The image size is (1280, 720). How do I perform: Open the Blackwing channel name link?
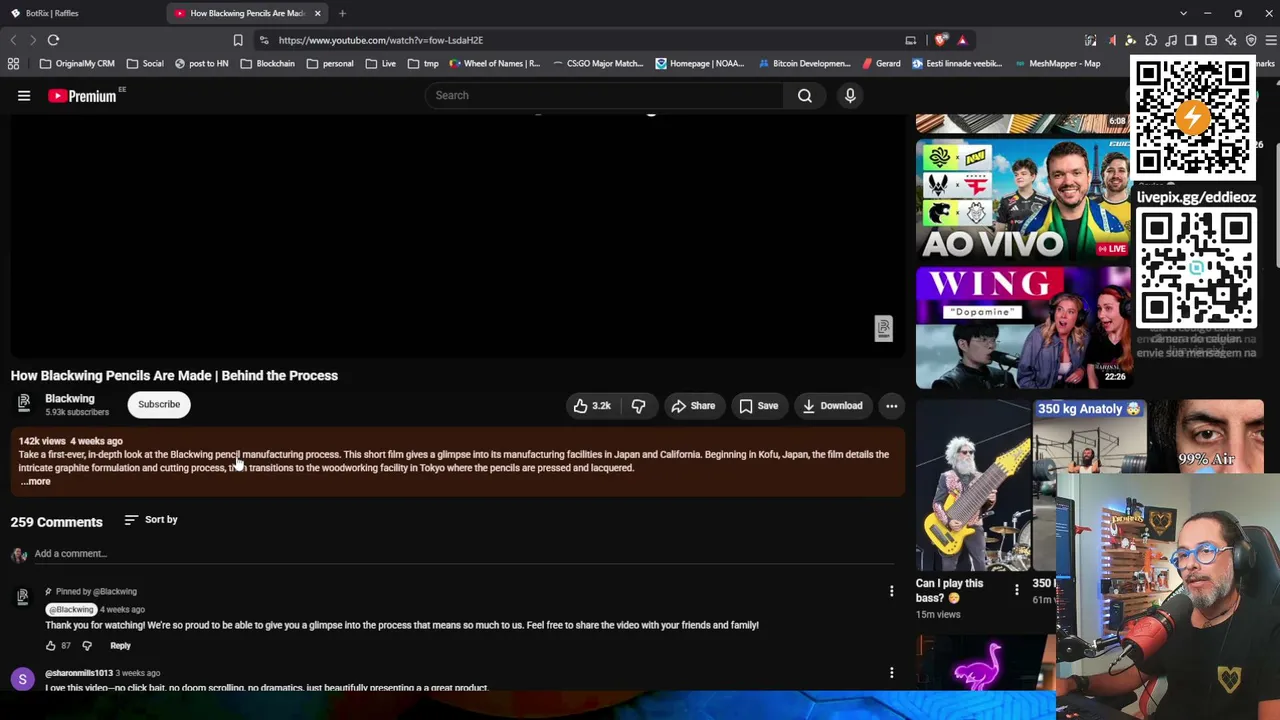70,399
